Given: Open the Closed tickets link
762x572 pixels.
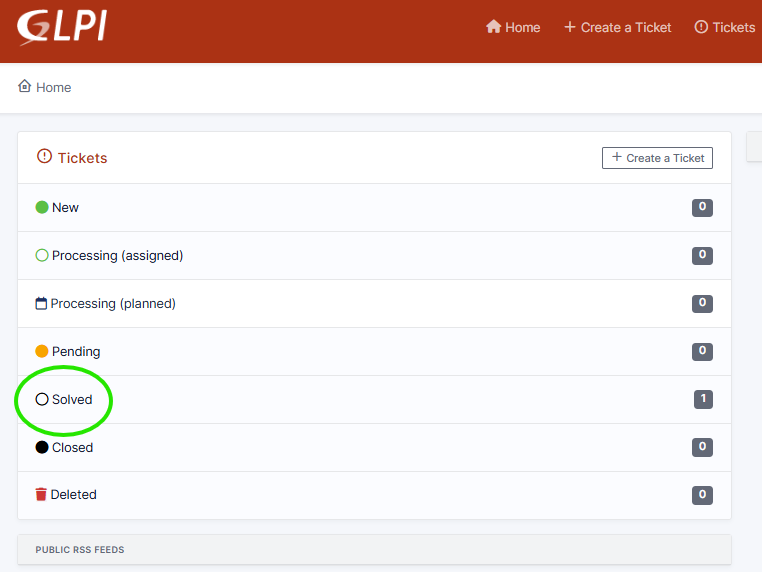Looking at the screenshot, I should tap(72, 448).
